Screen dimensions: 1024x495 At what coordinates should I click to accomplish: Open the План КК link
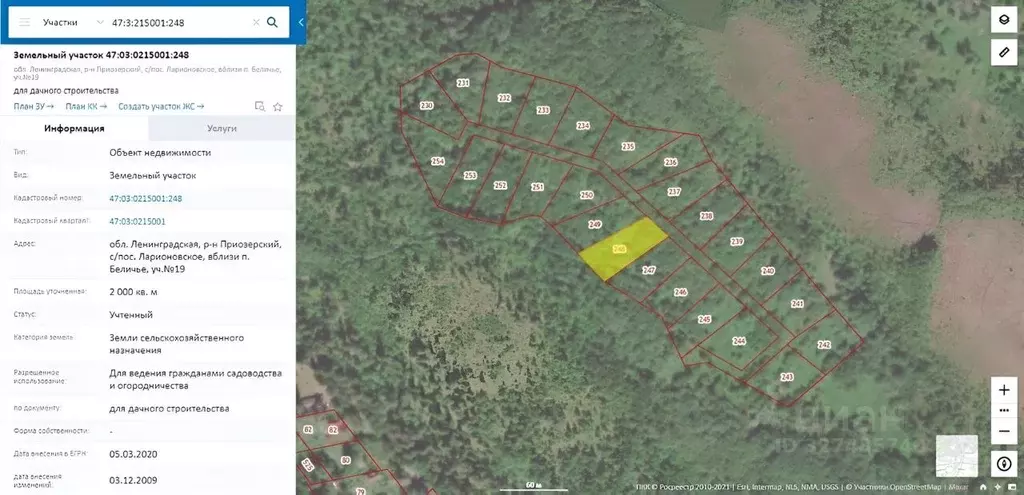85,106
